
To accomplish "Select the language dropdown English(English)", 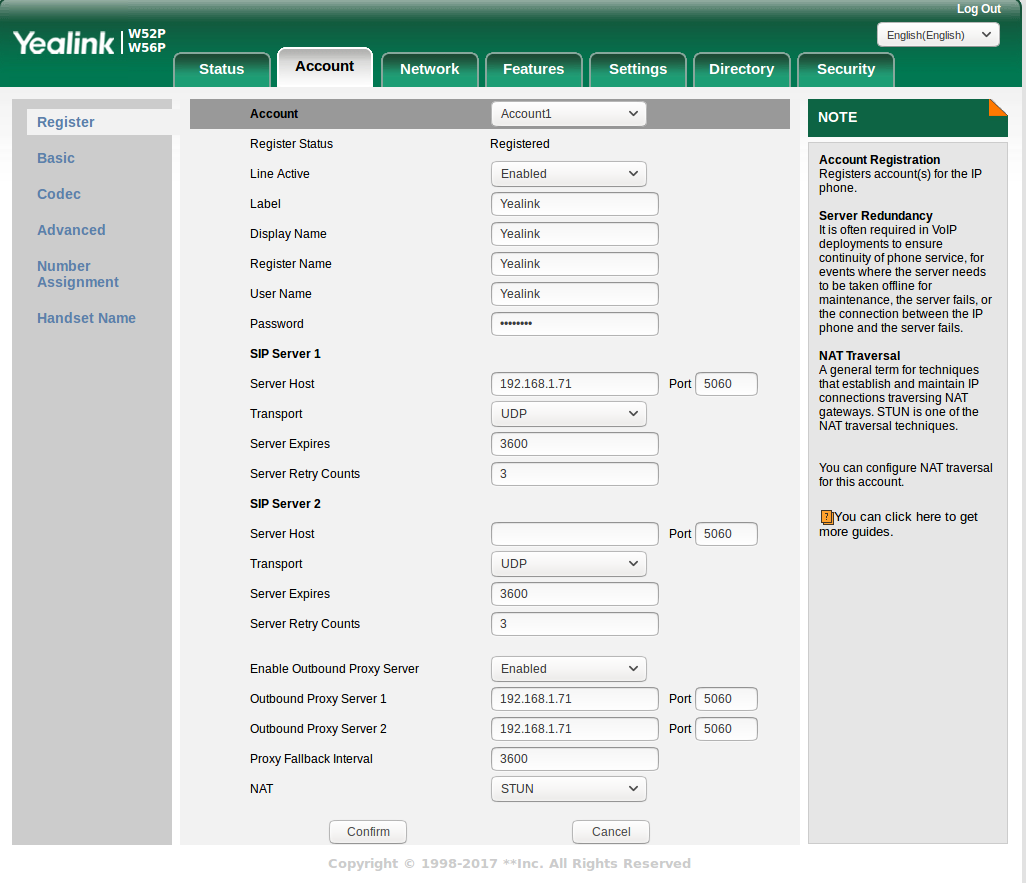I will tap(937, 35).
